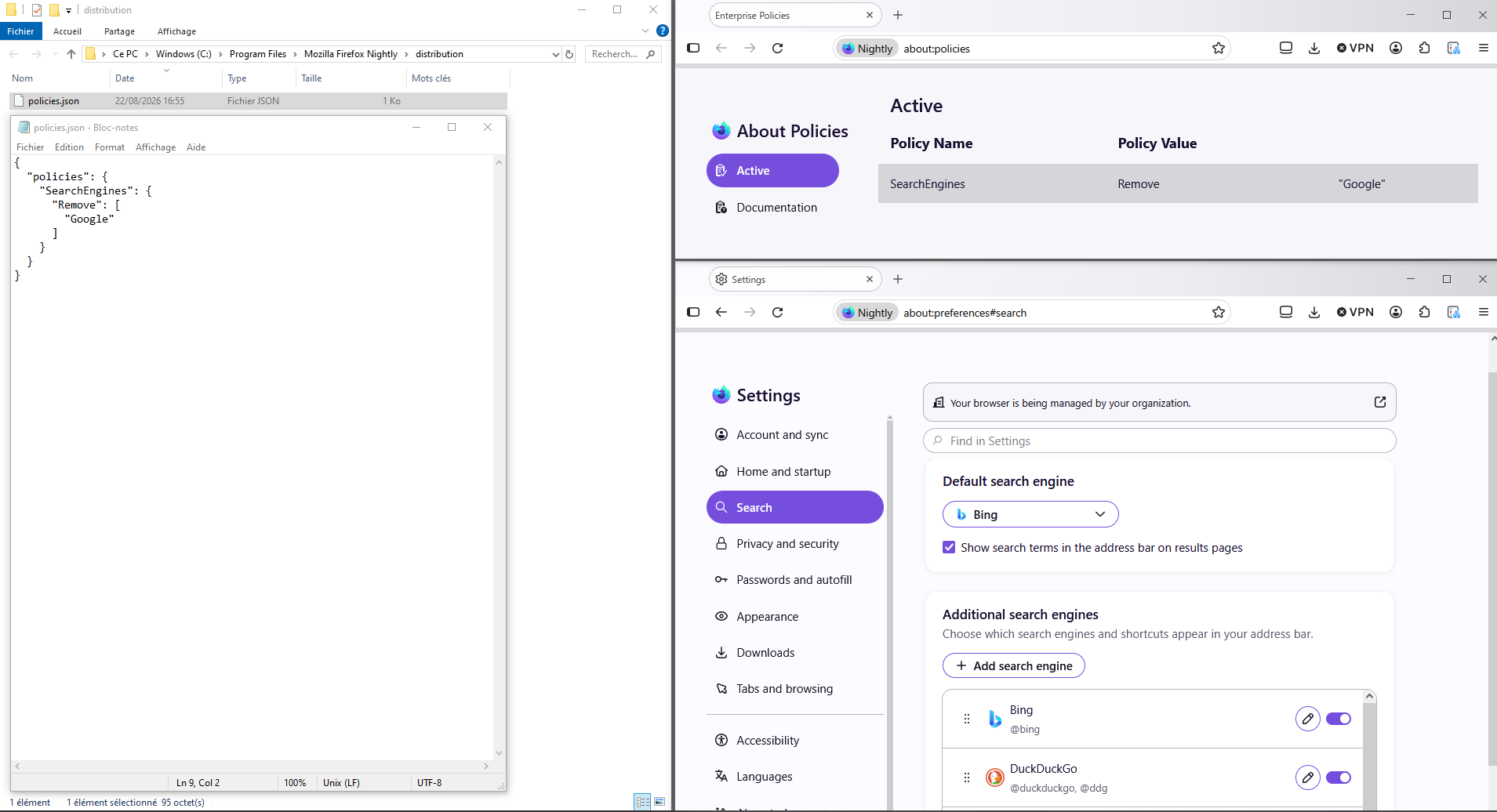Viewport: 1497px width, 812px height.
Task: Expand the breadcrumb chevron after Ce PC
Action: point(147,54)
